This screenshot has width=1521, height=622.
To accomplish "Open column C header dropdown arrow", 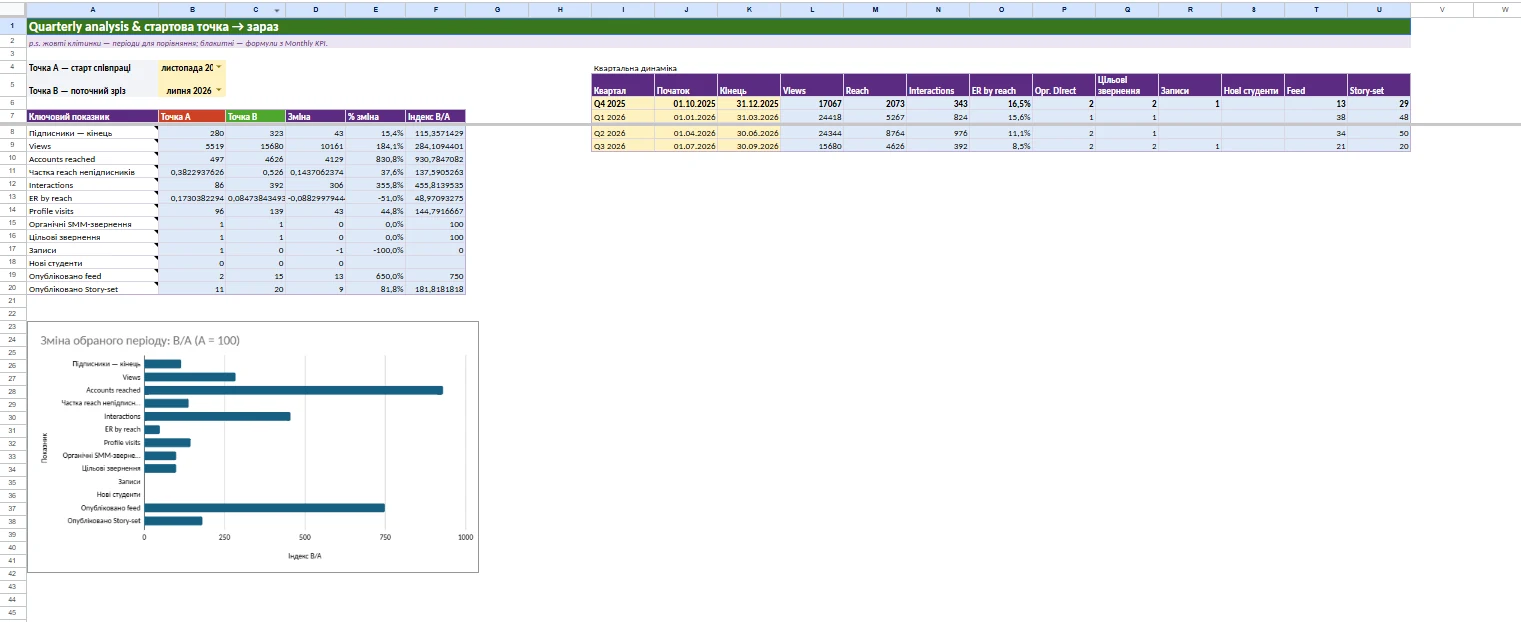I will 277,9.
